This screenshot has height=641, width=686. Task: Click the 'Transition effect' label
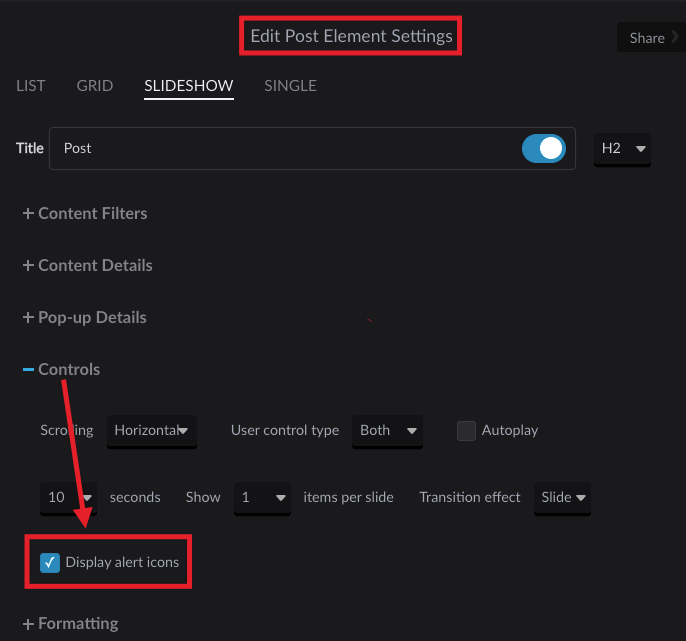pos(469,497)
